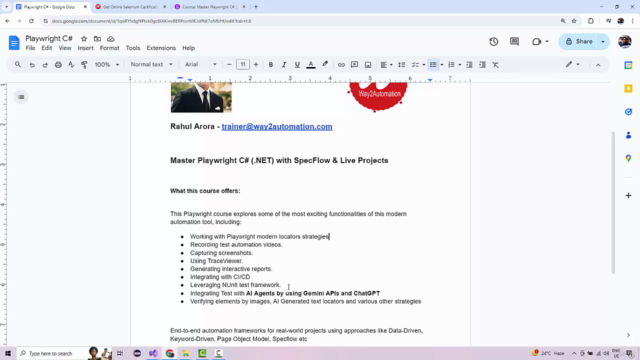Collapse the toolbar menus chevron
Viewport: 640px width, 360px height.
[598, 65]
